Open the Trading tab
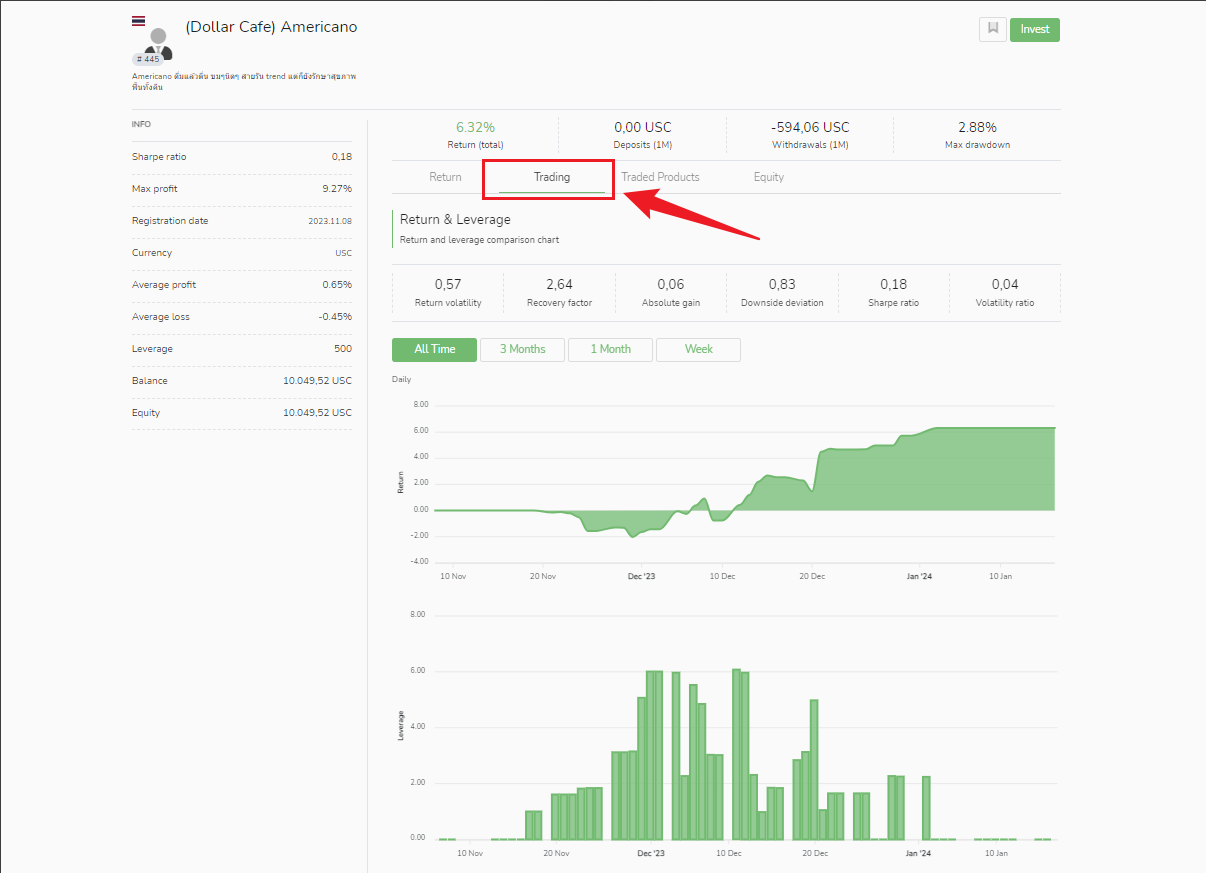The image size is (1206, 873). click(x=552, y=177)
